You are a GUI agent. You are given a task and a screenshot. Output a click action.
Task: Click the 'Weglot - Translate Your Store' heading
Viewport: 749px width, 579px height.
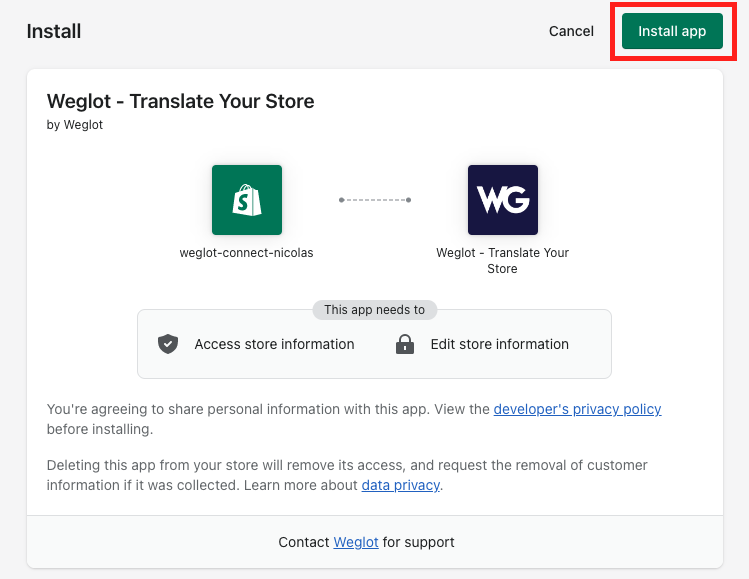tap(181, 101)
